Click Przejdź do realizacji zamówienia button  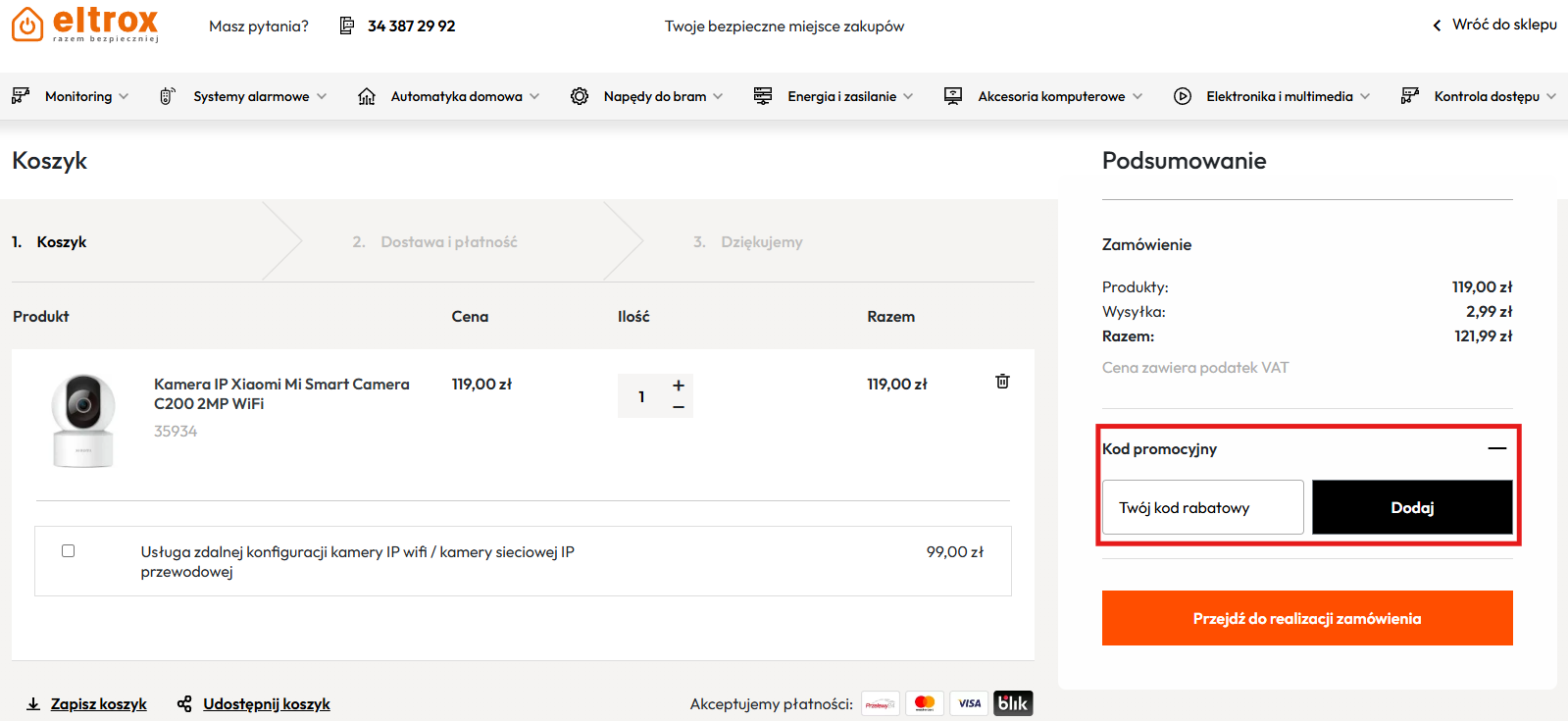(1306, 618)
